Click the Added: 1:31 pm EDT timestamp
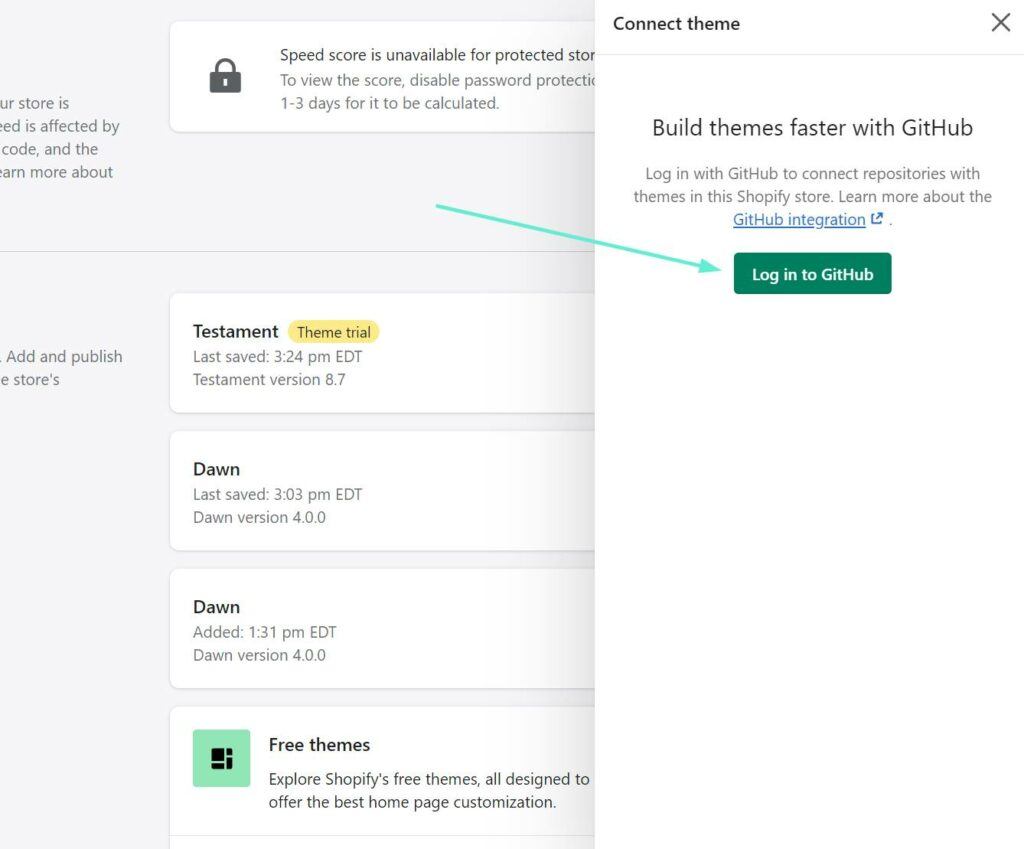Image resolution: width=1024 pixels, height=849 pixels. click(264, 632)
